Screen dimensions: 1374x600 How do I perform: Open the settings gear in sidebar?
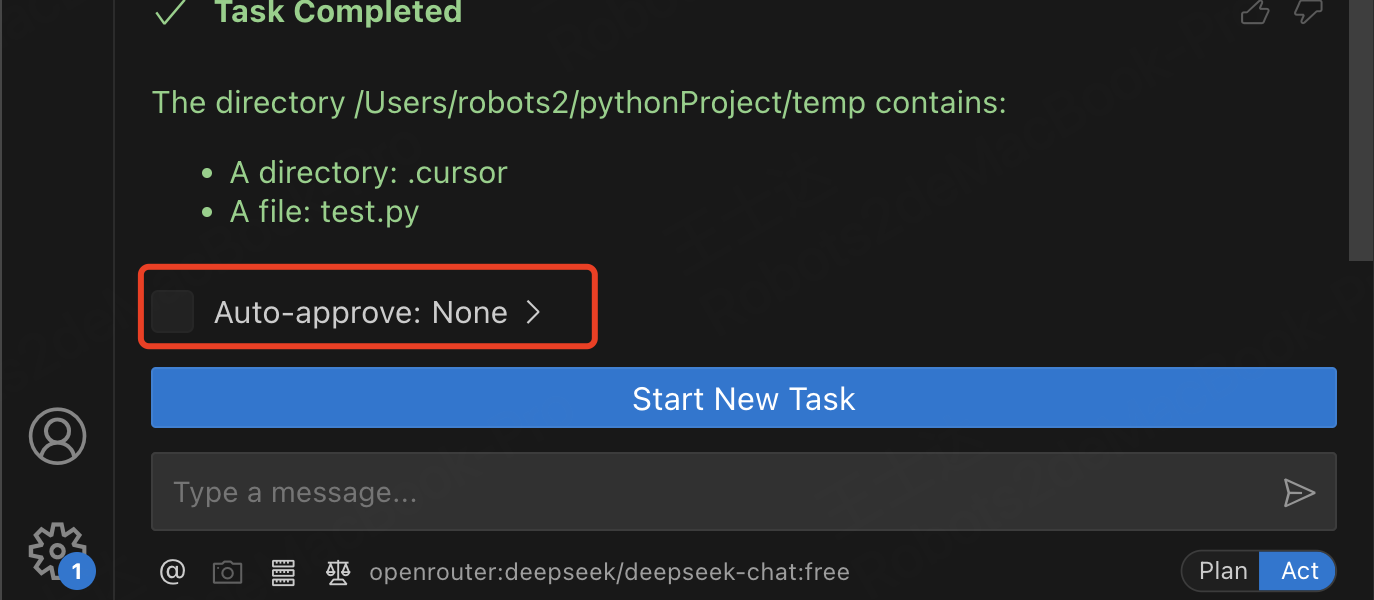click(56, 551)
